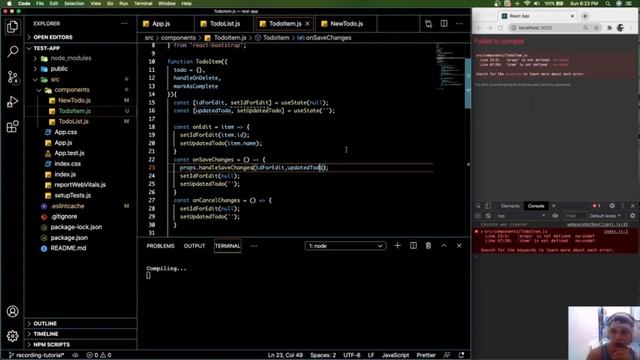Open the Manage gear in activity bar
The width and height of the screenshot is (640, 360).
[x=12, y=336]
